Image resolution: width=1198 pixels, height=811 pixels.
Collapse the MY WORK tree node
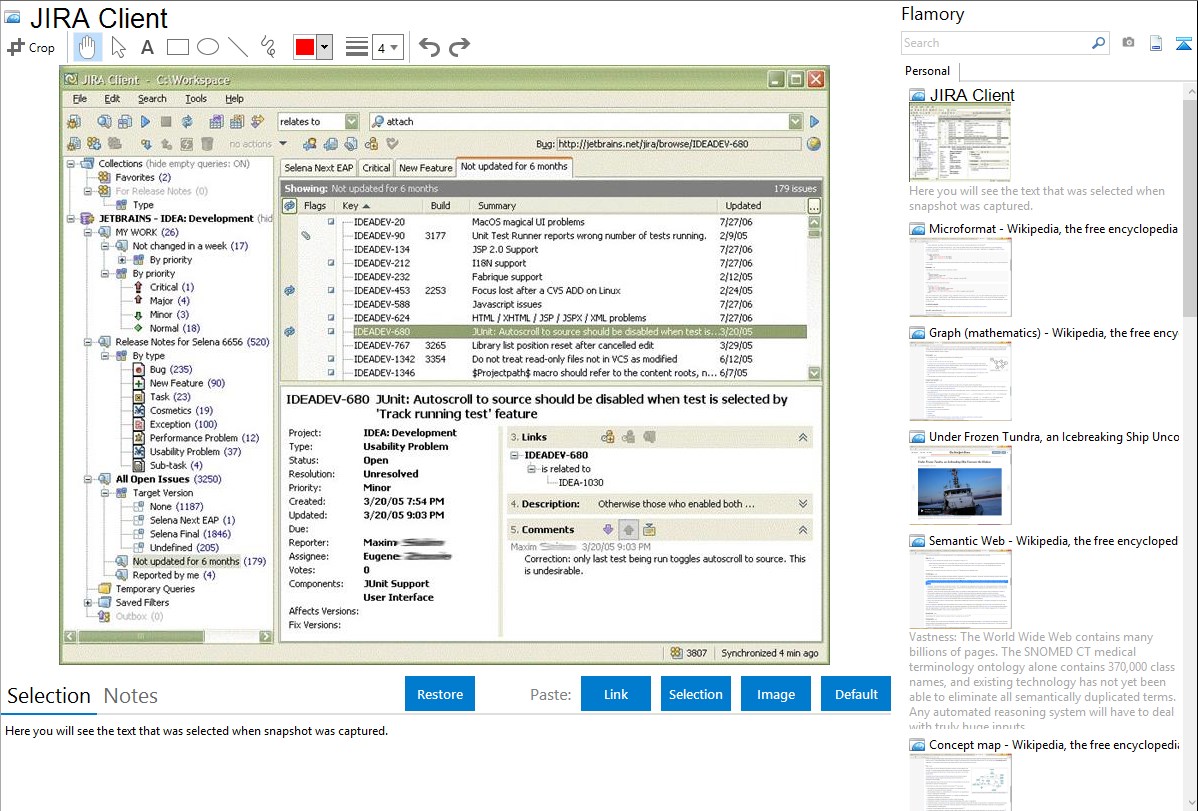88,232
